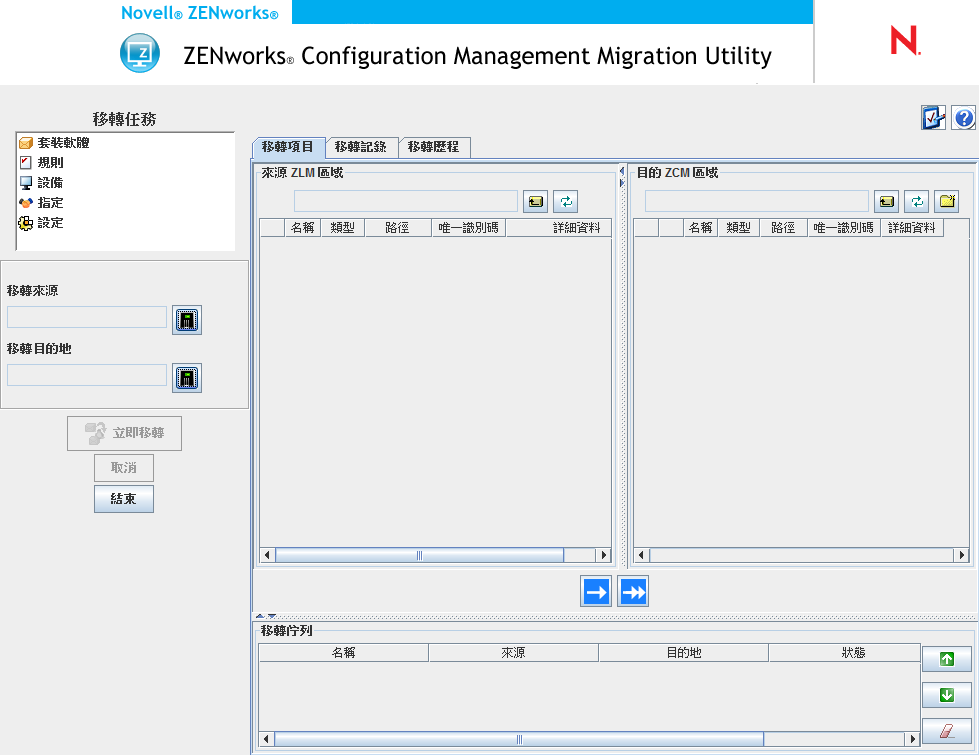Move queue item down with green arrow

(947, 695)
